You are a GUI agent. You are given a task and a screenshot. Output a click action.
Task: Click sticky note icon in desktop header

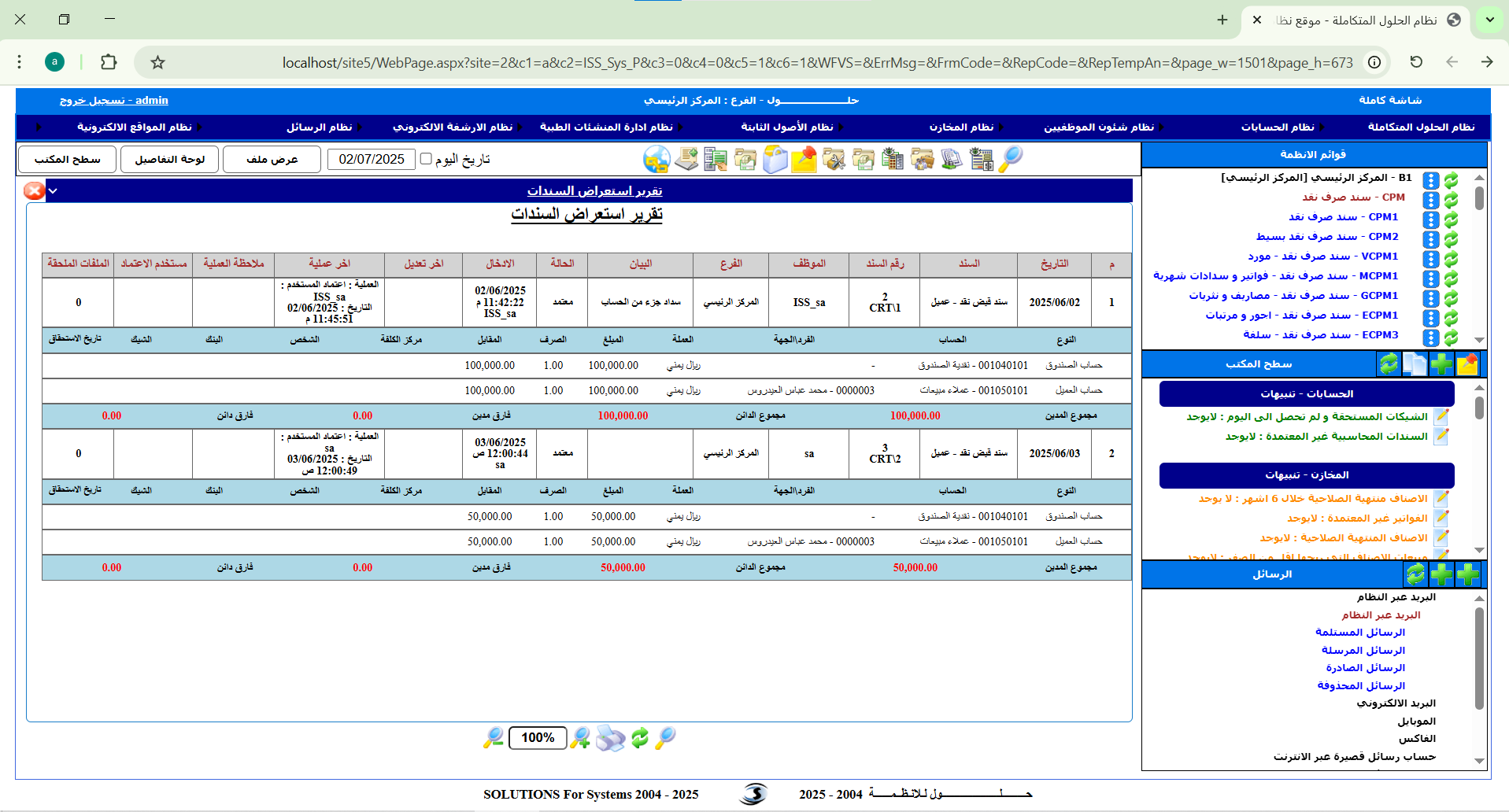pos(1467,364)
